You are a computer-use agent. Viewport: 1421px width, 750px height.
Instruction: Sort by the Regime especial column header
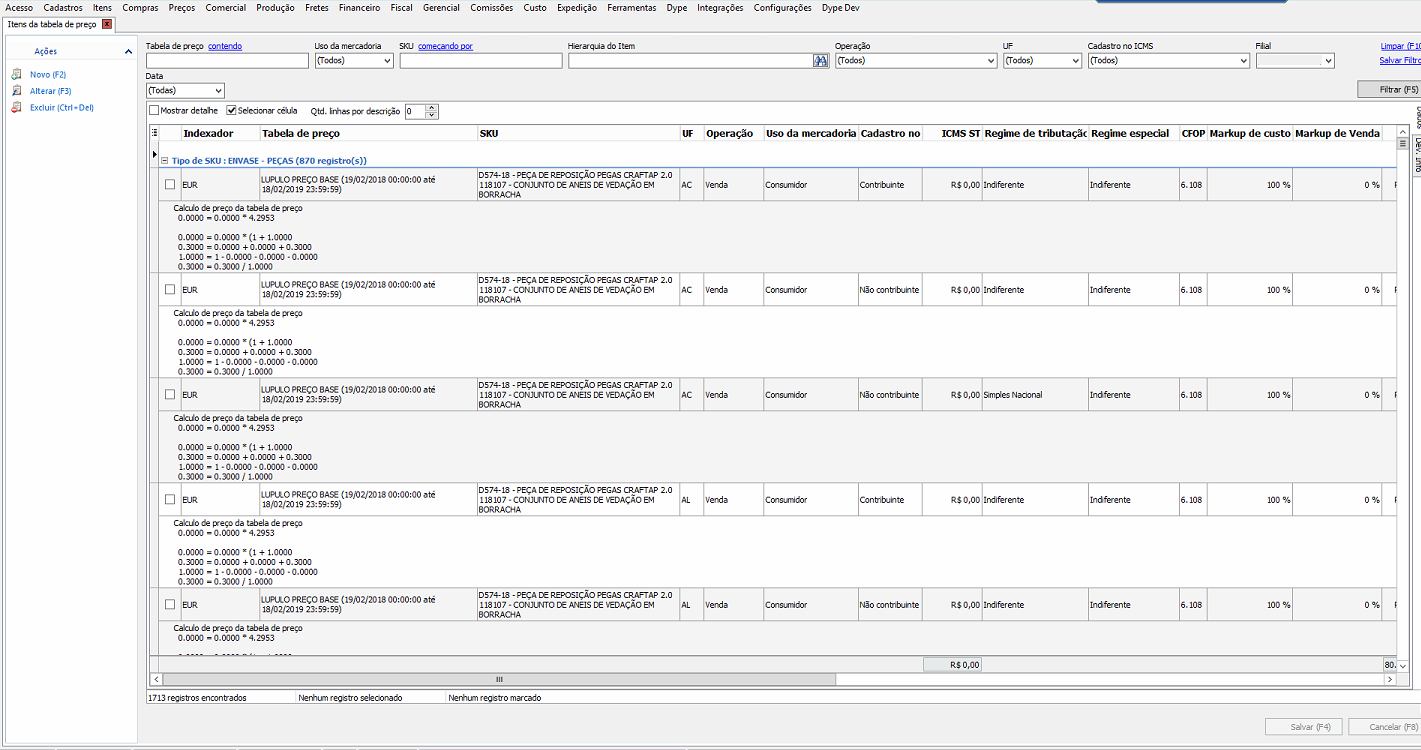[x=1130, y=133]
